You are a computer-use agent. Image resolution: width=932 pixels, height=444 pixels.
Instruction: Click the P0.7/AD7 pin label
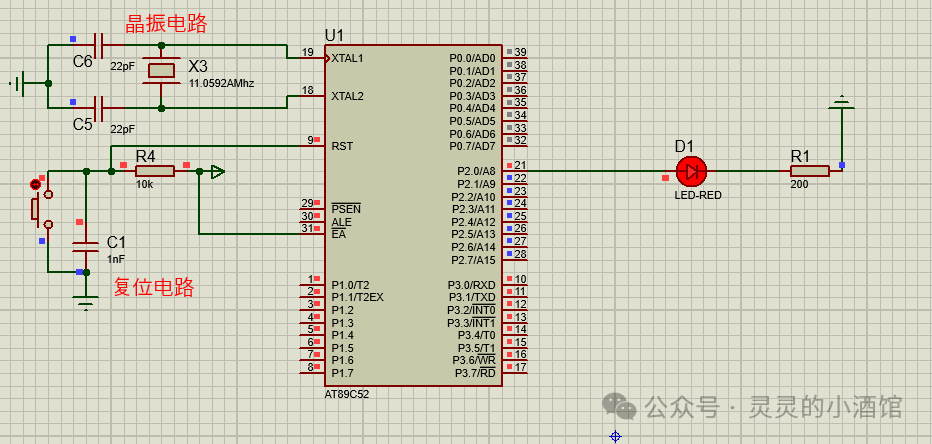pos(473,146)
